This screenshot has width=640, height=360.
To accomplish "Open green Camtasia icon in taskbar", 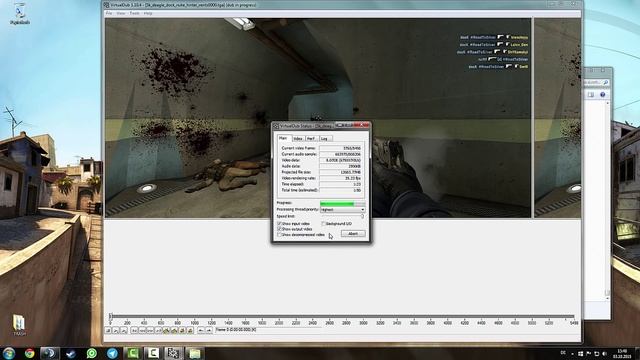I will click(x=133, y=353).
